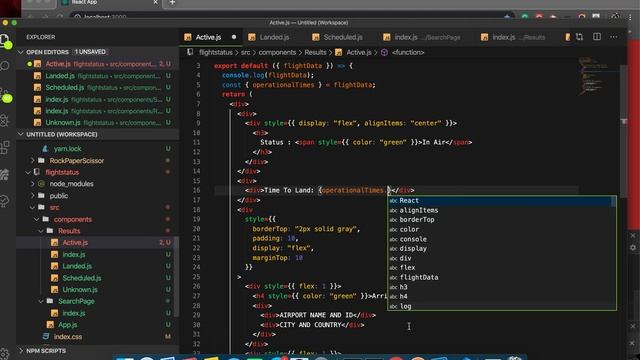Choose borderTop from autocomplete suggestions
Screen dimensions: 640x360
point(501,220)
